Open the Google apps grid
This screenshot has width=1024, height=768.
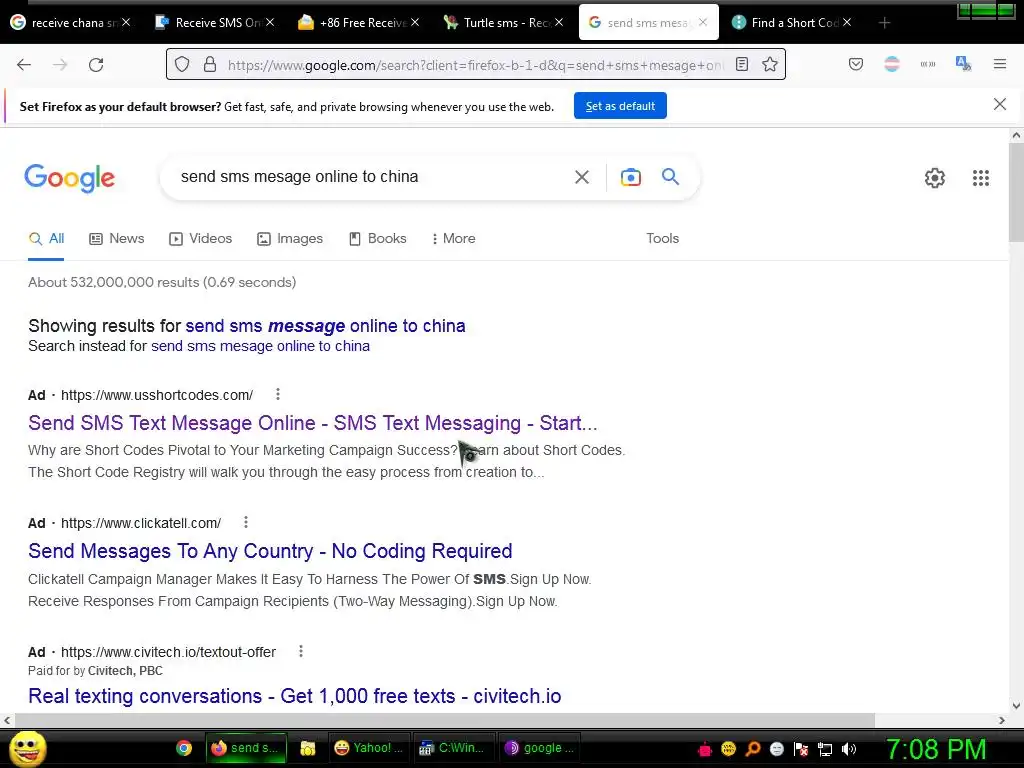coord(980,178)
